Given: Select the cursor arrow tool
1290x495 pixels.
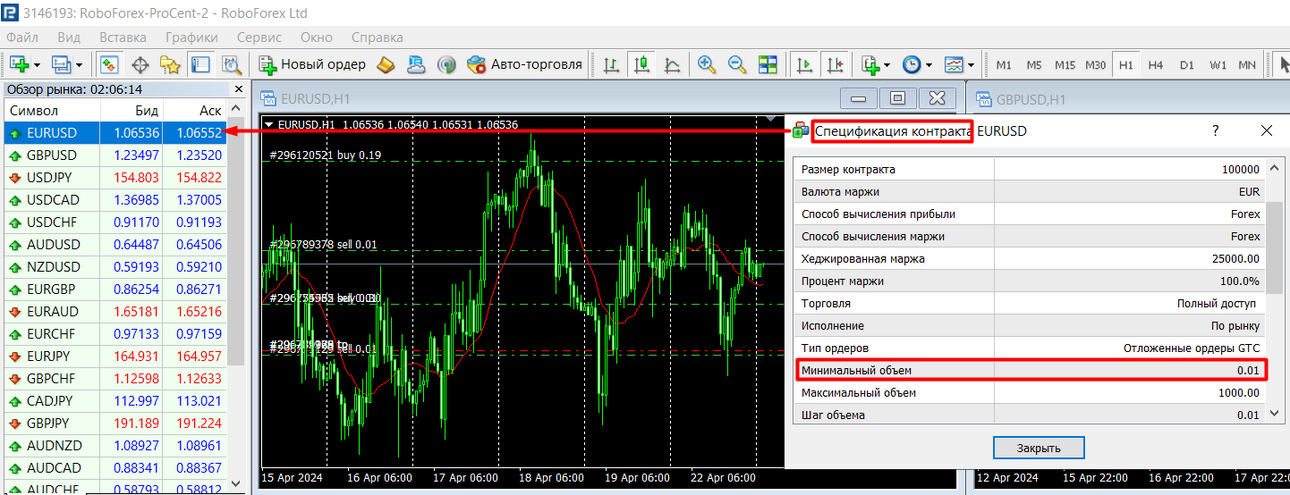Looking at the screenshot, I should click(x=1283, y=64).
